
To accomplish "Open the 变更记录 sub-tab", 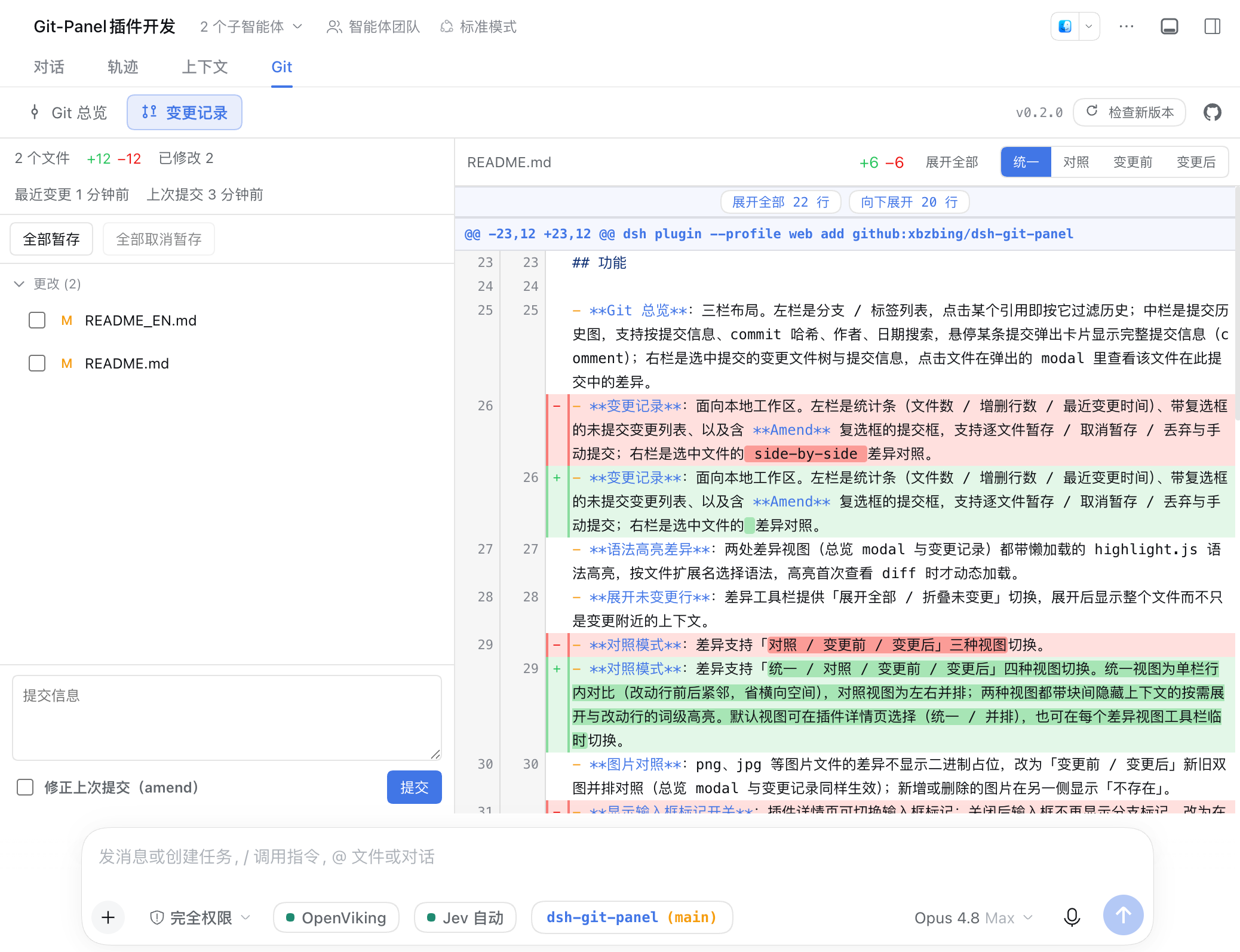I will pyautogui.click(x=185, y=112).
